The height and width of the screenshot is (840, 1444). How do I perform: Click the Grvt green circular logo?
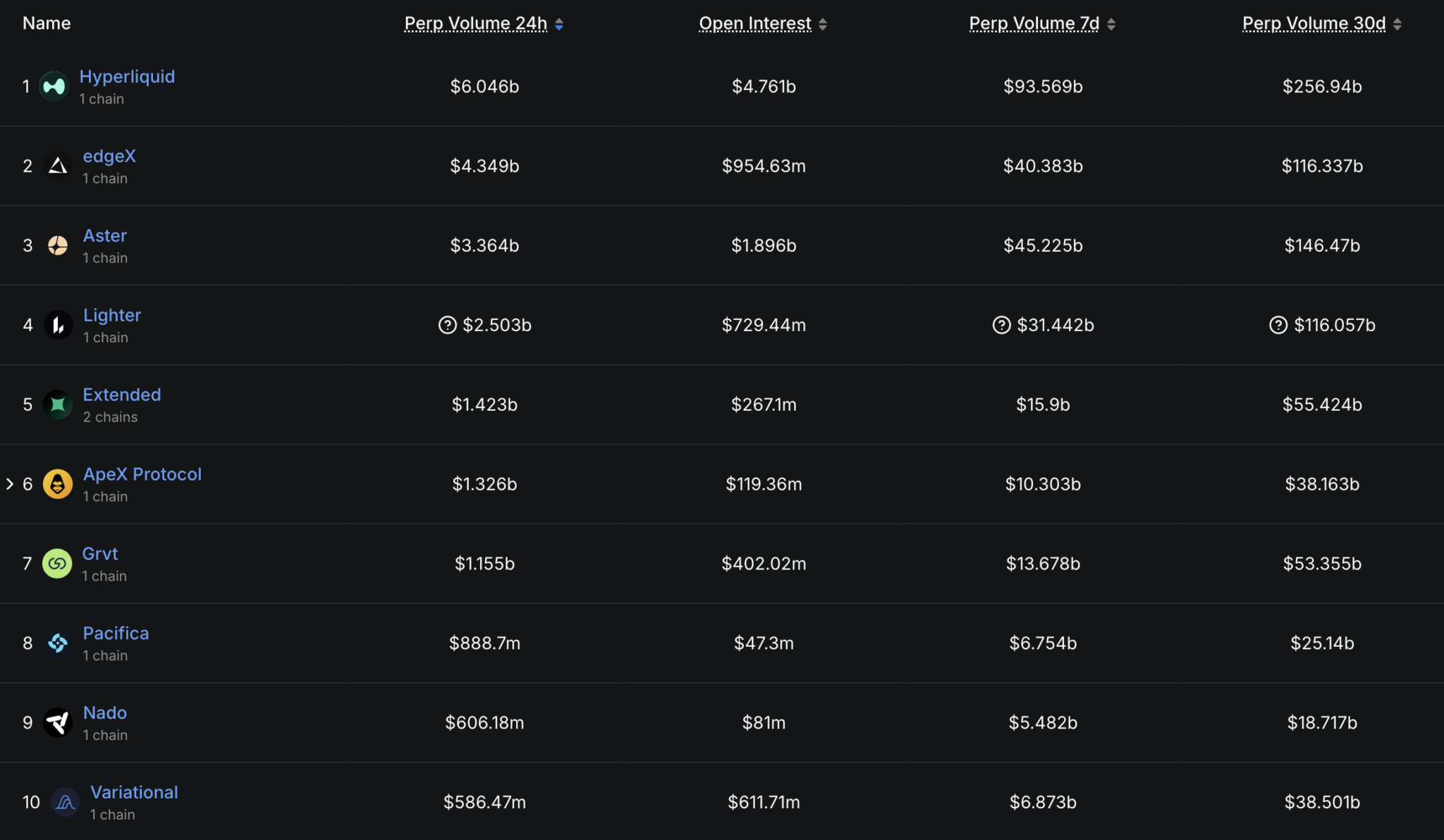[x=57, y=564]
